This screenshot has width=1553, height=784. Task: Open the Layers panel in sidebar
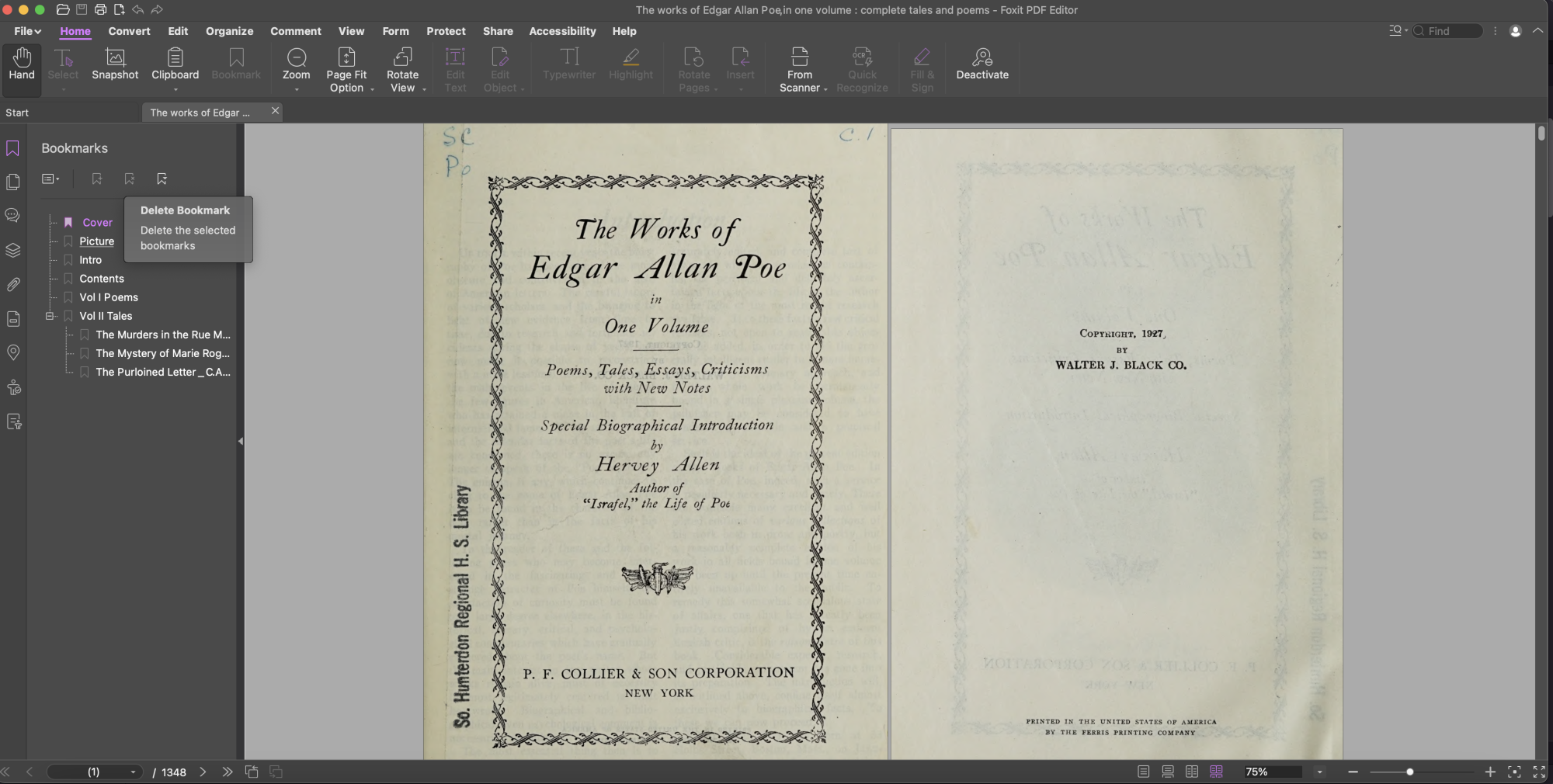pos(13,250)
